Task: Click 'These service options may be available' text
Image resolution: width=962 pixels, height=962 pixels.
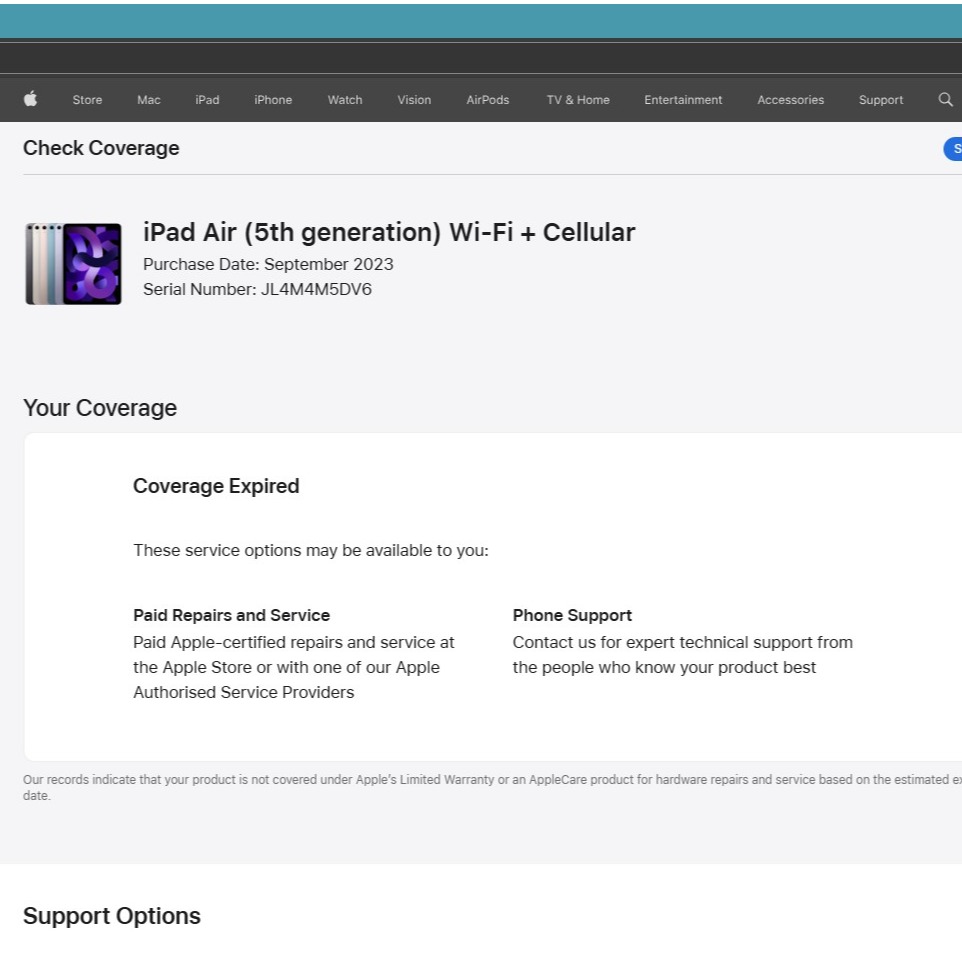Action: pyautogui.click(x=311, y=550)
